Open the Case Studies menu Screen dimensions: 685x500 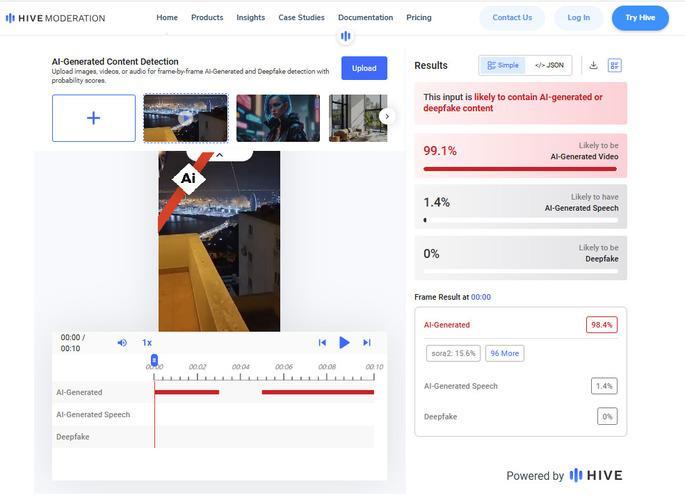[301, 17]
